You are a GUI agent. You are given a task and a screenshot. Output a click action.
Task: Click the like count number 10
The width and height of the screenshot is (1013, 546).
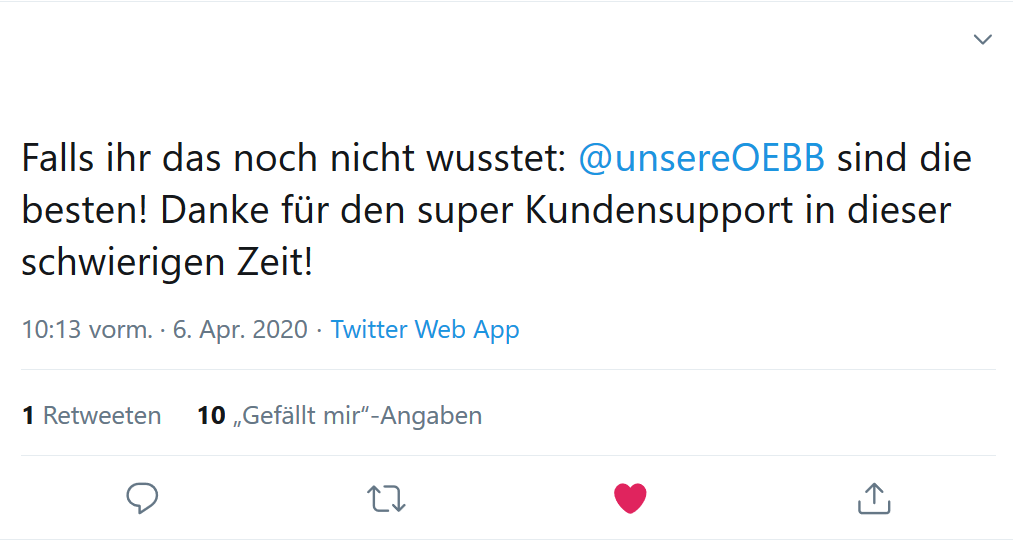(x=211, y=416)
